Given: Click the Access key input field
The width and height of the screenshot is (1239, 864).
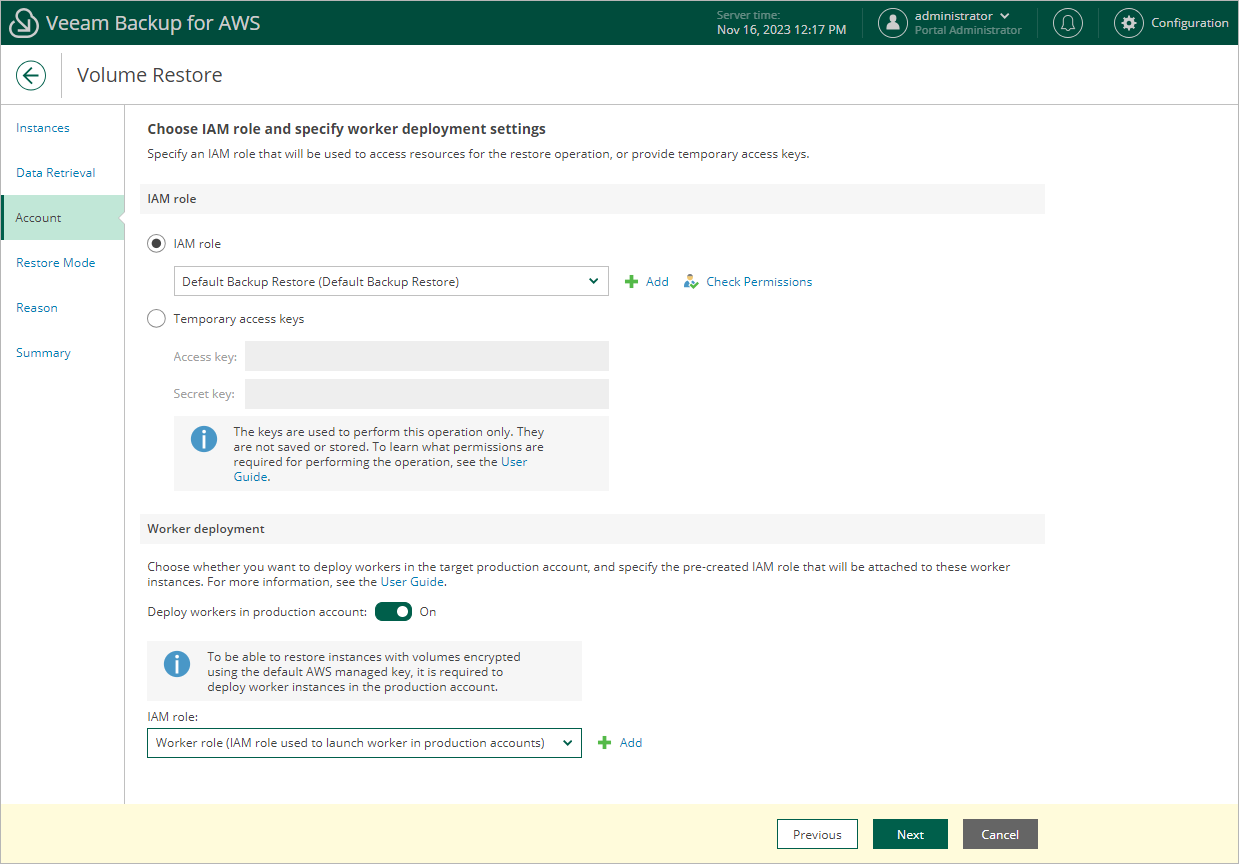Looking at the screenshot, I should [x=427, y=356].
